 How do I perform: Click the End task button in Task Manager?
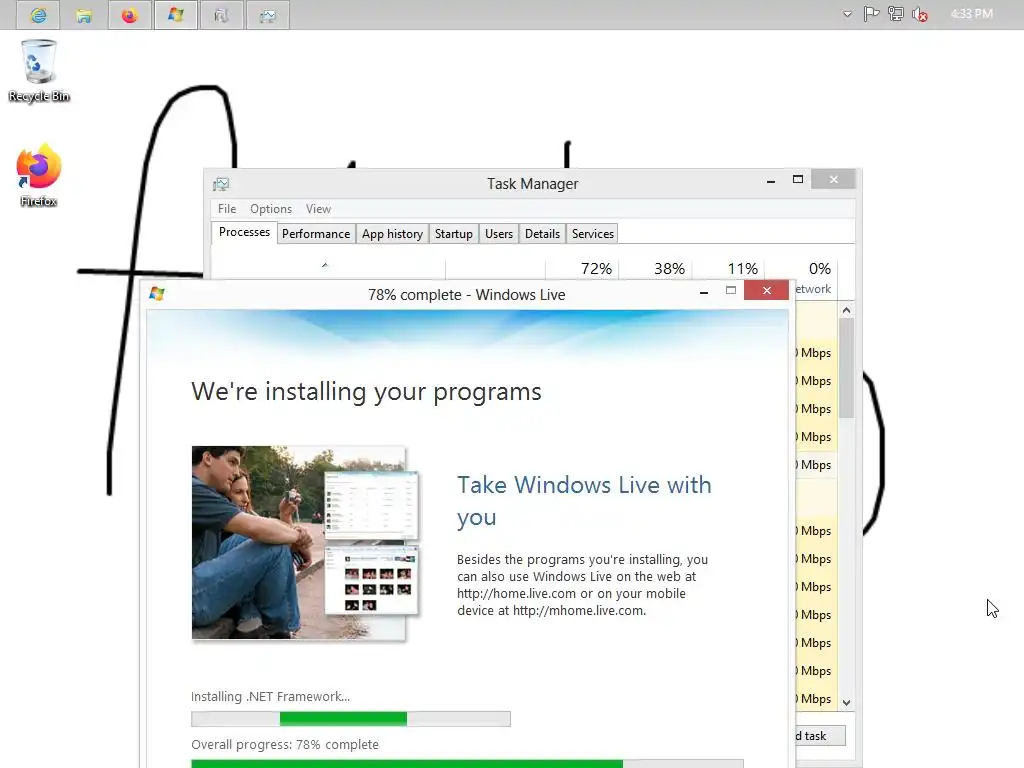click(x=820, y=736)
